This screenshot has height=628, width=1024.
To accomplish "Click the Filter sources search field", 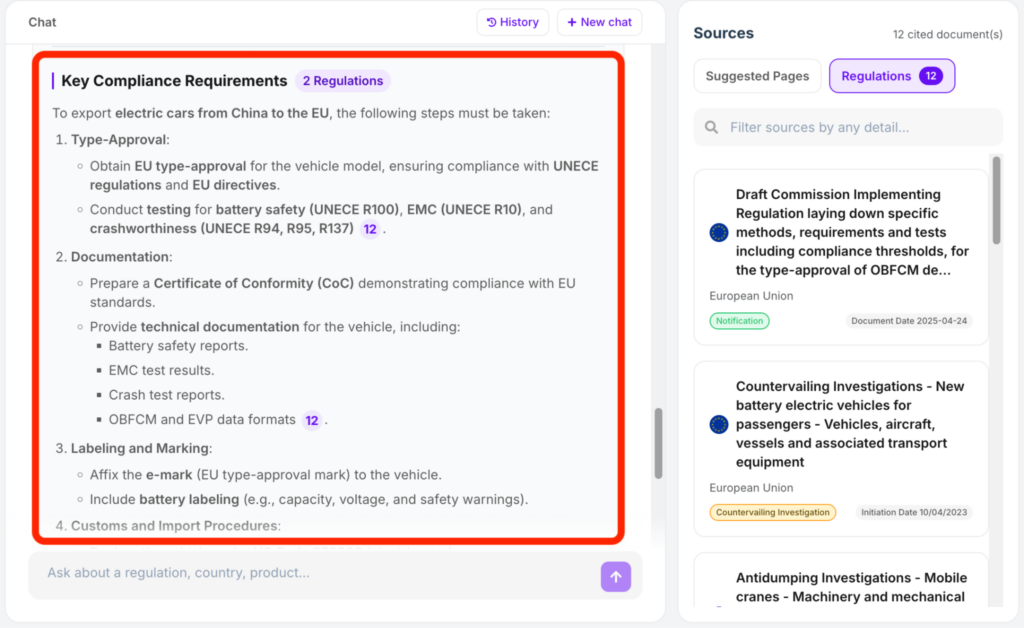I will pos(848,127).
